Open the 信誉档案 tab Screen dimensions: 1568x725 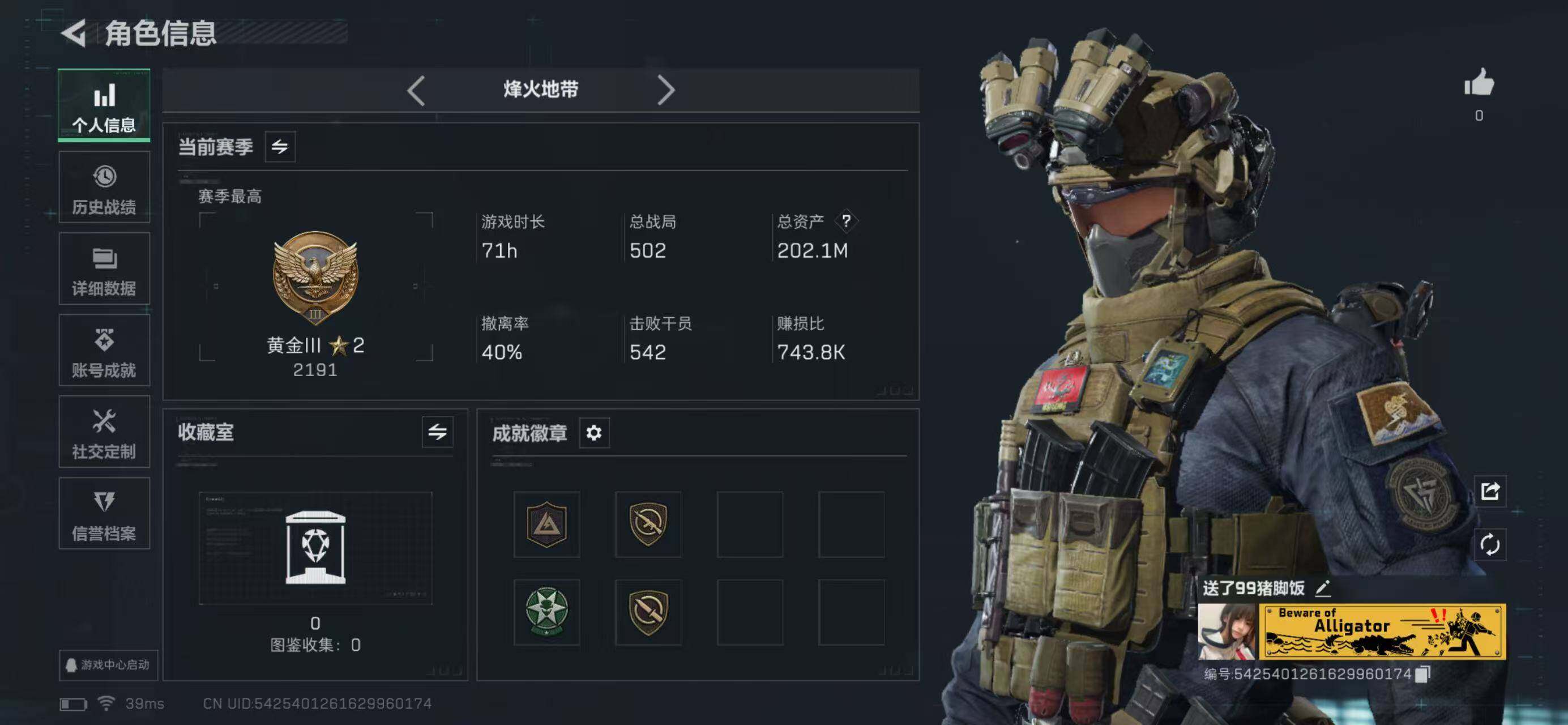coord(104,514)
